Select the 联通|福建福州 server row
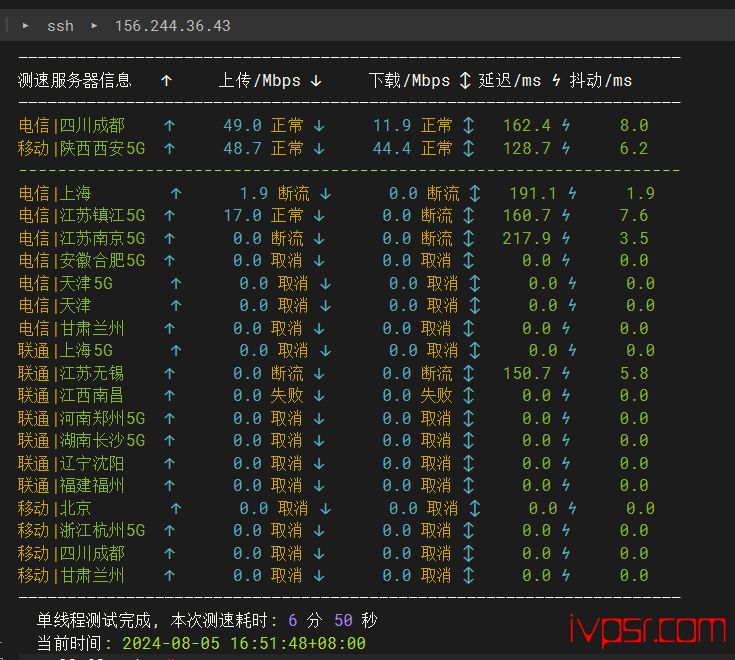The height and width of the screenshot is (660, 735). 333,486
